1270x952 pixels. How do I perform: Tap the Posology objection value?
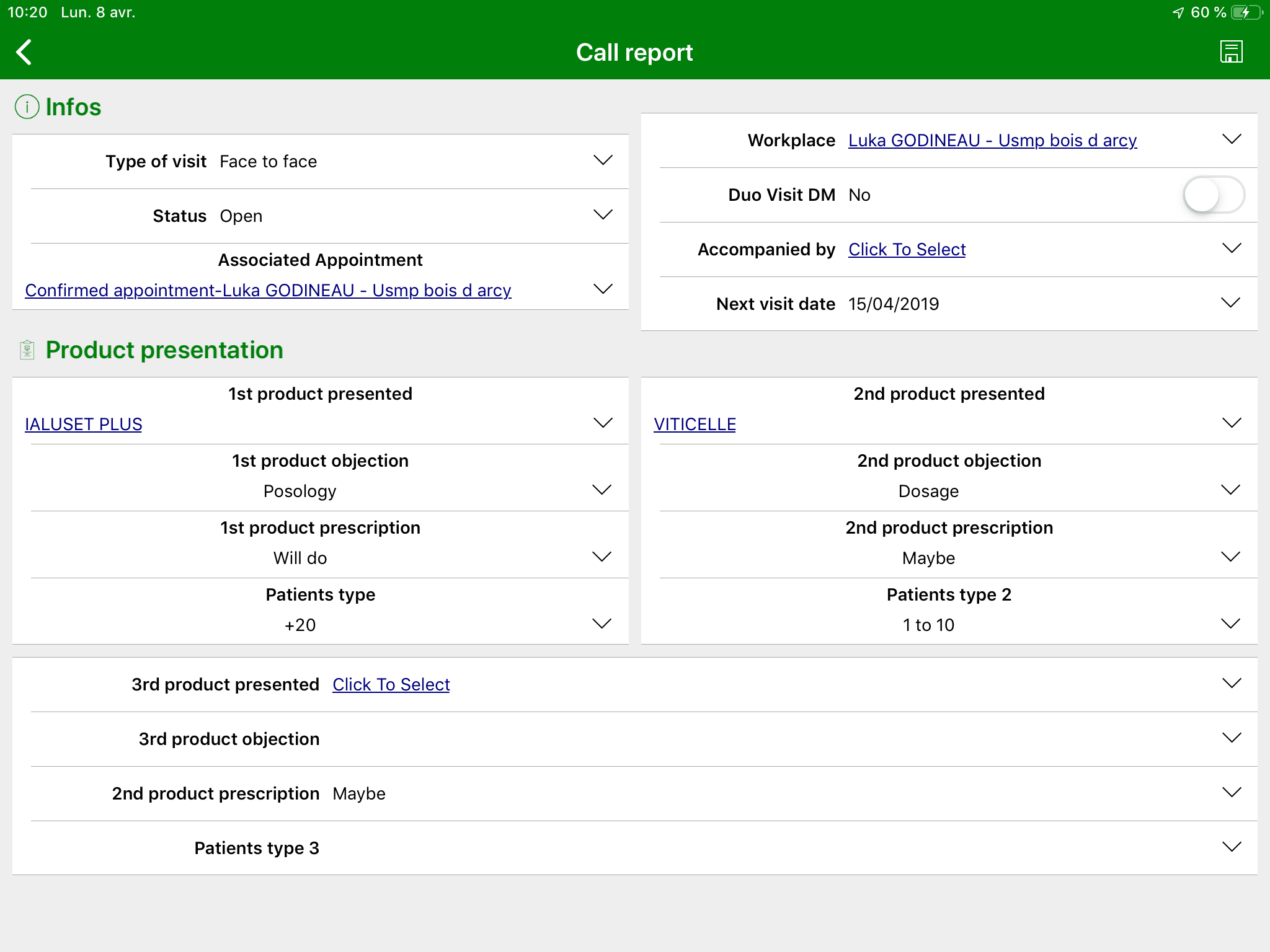coord(300,491)
